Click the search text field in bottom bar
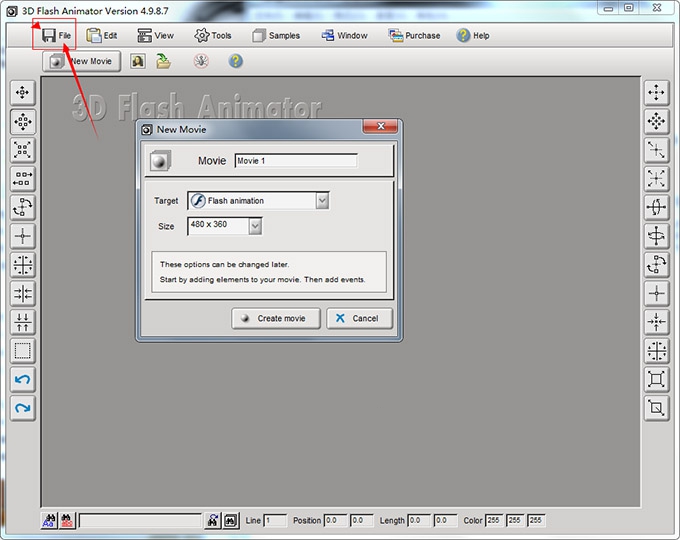Screen dimensions: 680x540 pos(140,520)
